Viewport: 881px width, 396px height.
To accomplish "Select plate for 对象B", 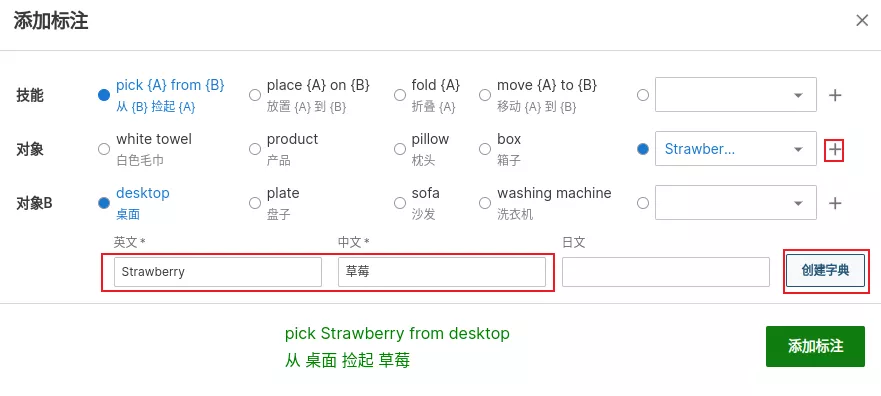I will click(255, 203).
